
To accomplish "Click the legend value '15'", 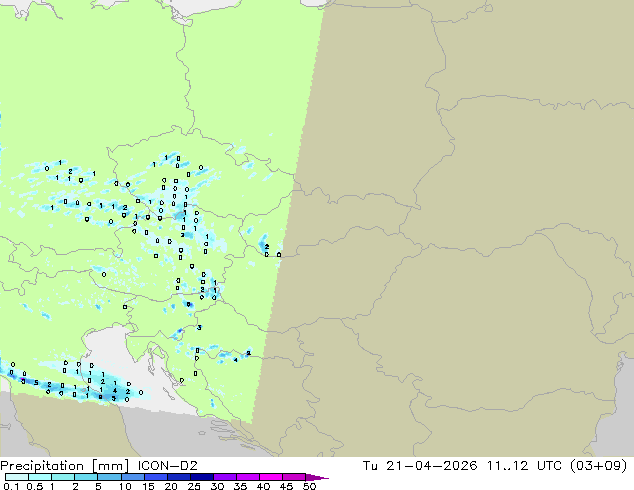I will click(x=148, y=486).
